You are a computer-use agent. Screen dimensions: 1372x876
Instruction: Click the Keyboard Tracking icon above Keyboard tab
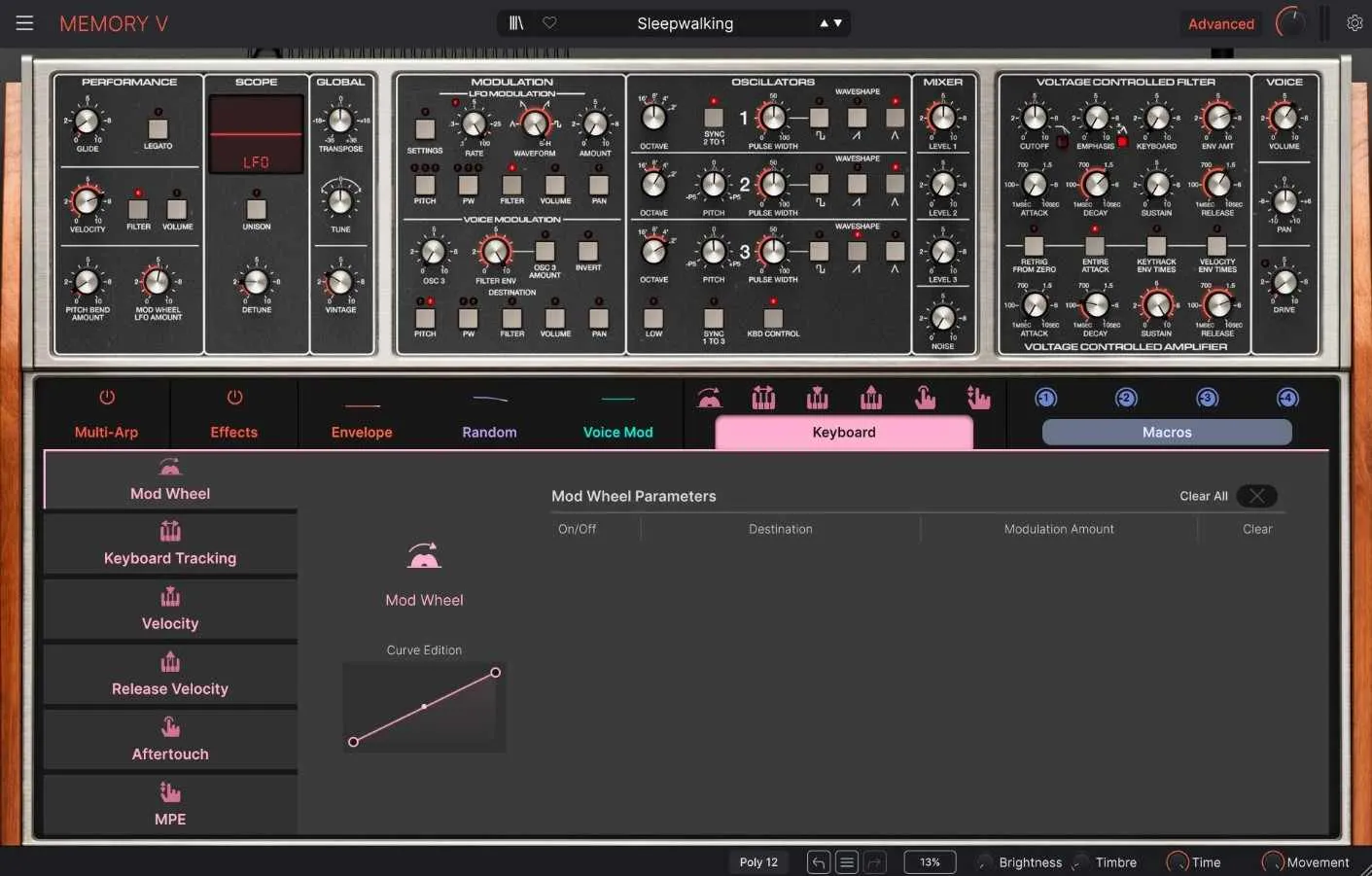(763, 397)
